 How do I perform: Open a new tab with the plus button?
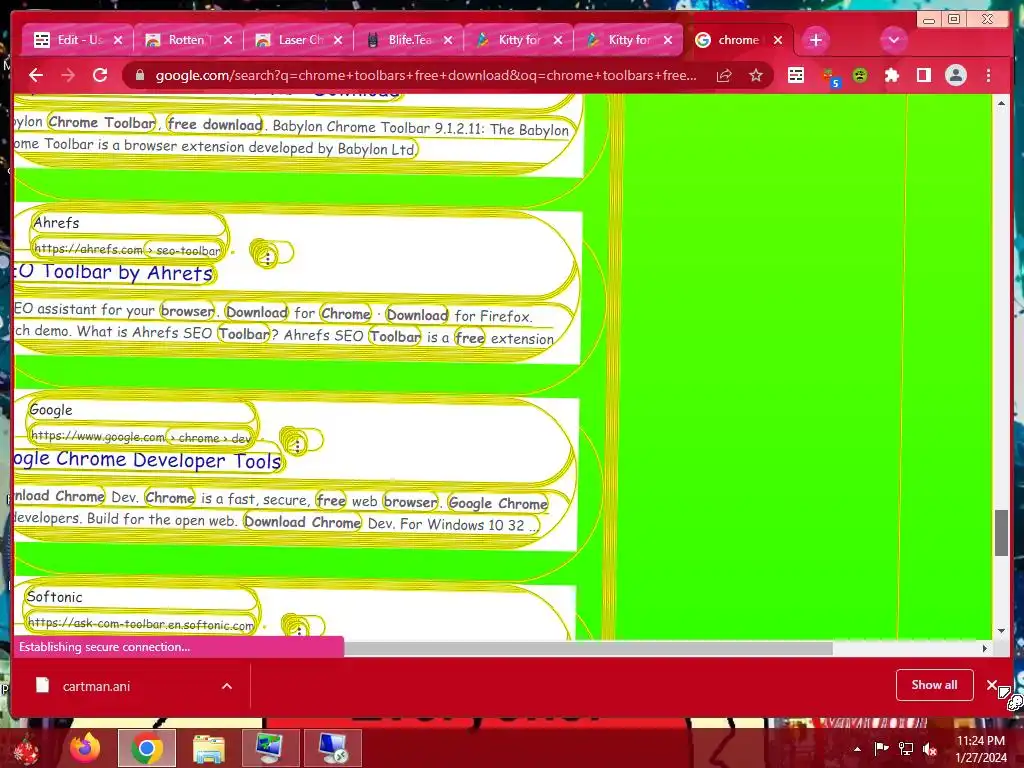click(x=816, y=40)
